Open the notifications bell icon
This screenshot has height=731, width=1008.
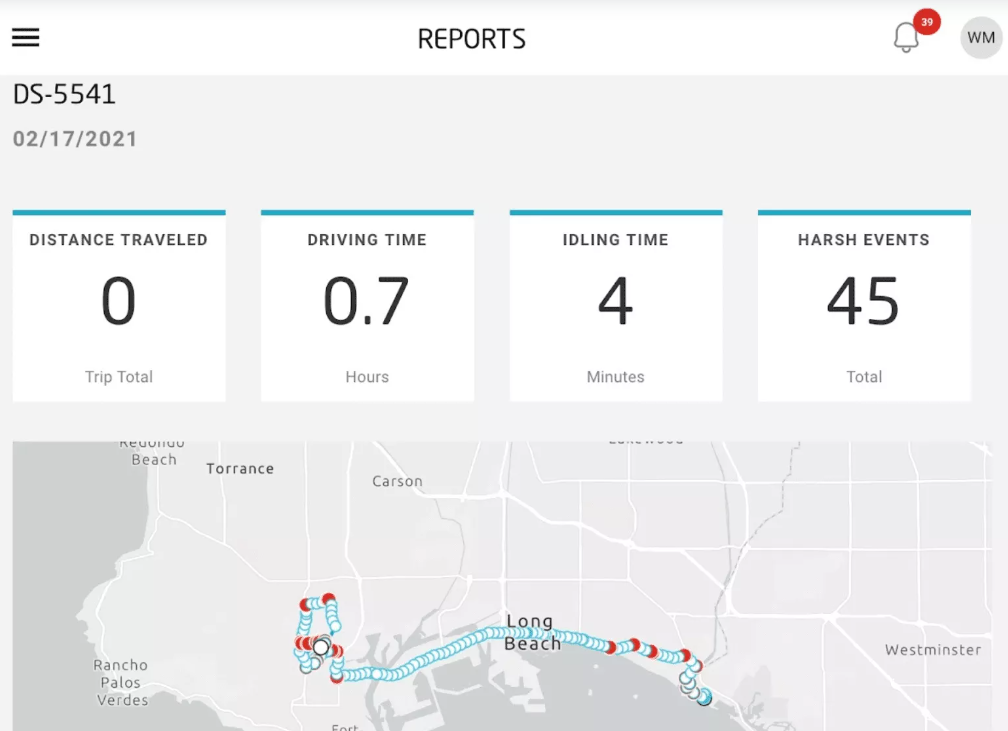point(906,37)
